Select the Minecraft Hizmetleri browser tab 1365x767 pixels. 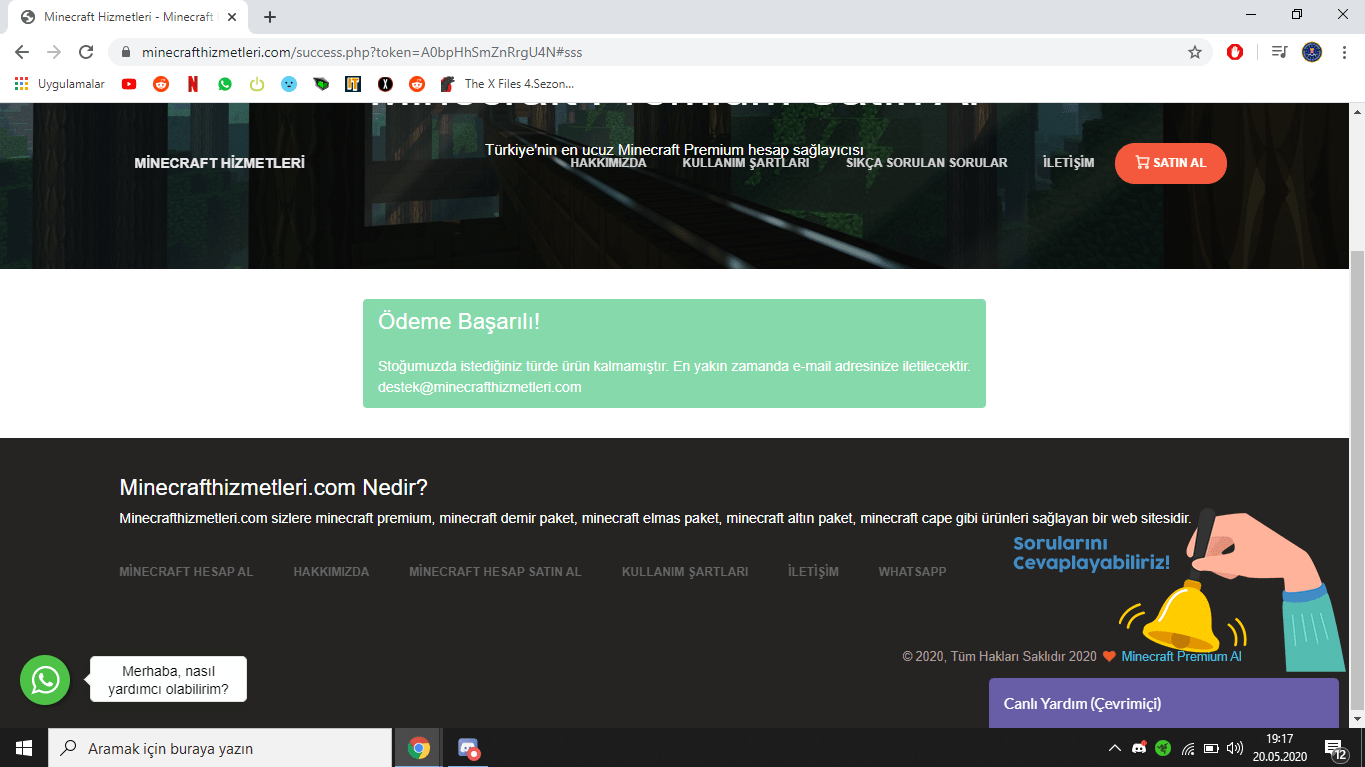[129, 17]
